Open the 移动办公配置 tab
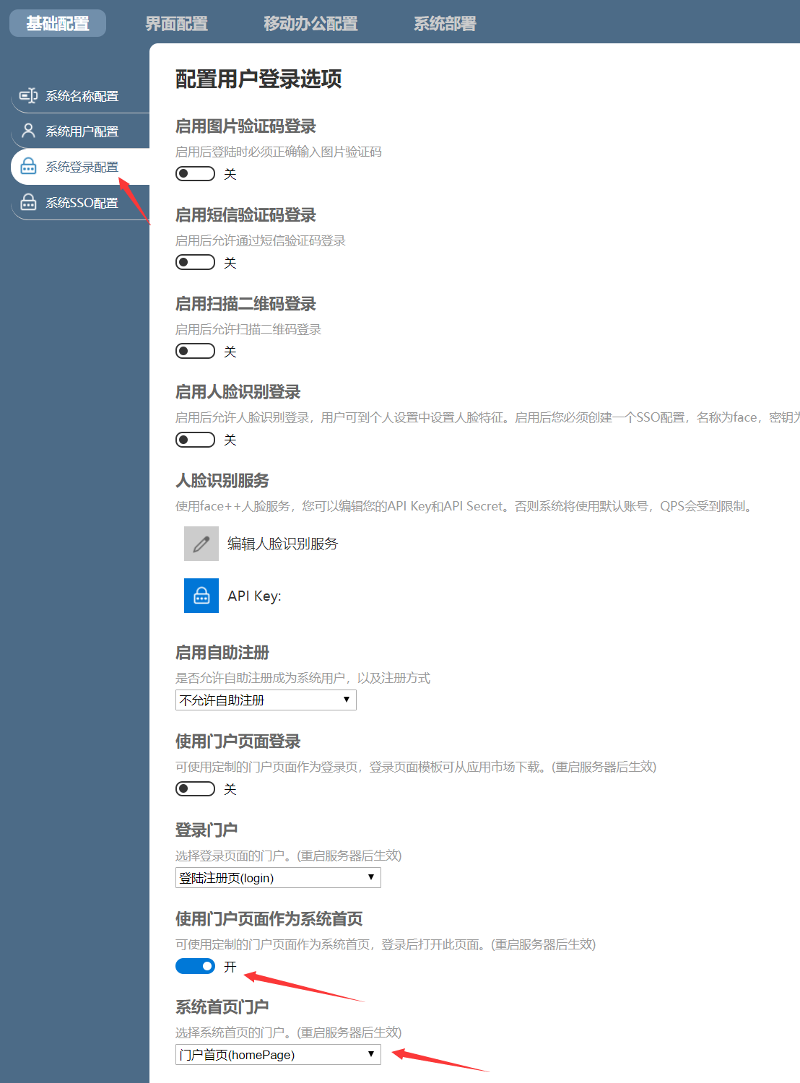This screenshot has height=1083, width=800. (310, 24)
